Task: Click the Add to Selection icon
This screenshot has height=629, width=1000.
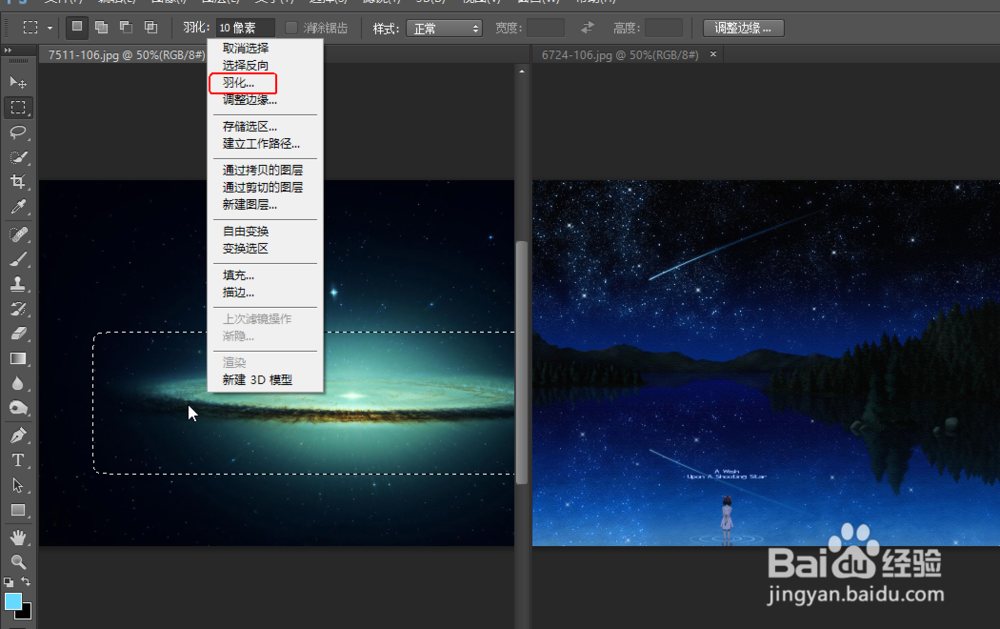Action: (101, 27)
